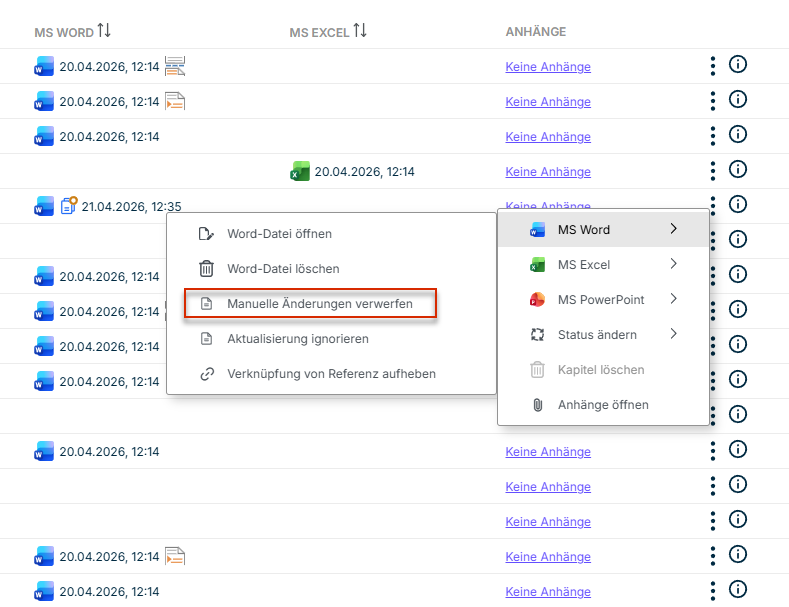This screenshot has height=607, width=789.
Task: Click the layout icon after the first row's date
Action: (x=175, y=66)
